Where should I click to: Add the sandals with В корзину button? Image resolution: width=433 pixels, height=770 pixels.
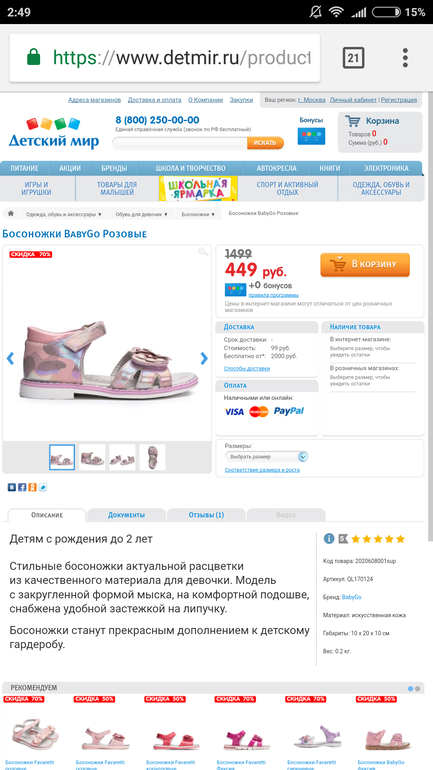[x=365, y=265]
